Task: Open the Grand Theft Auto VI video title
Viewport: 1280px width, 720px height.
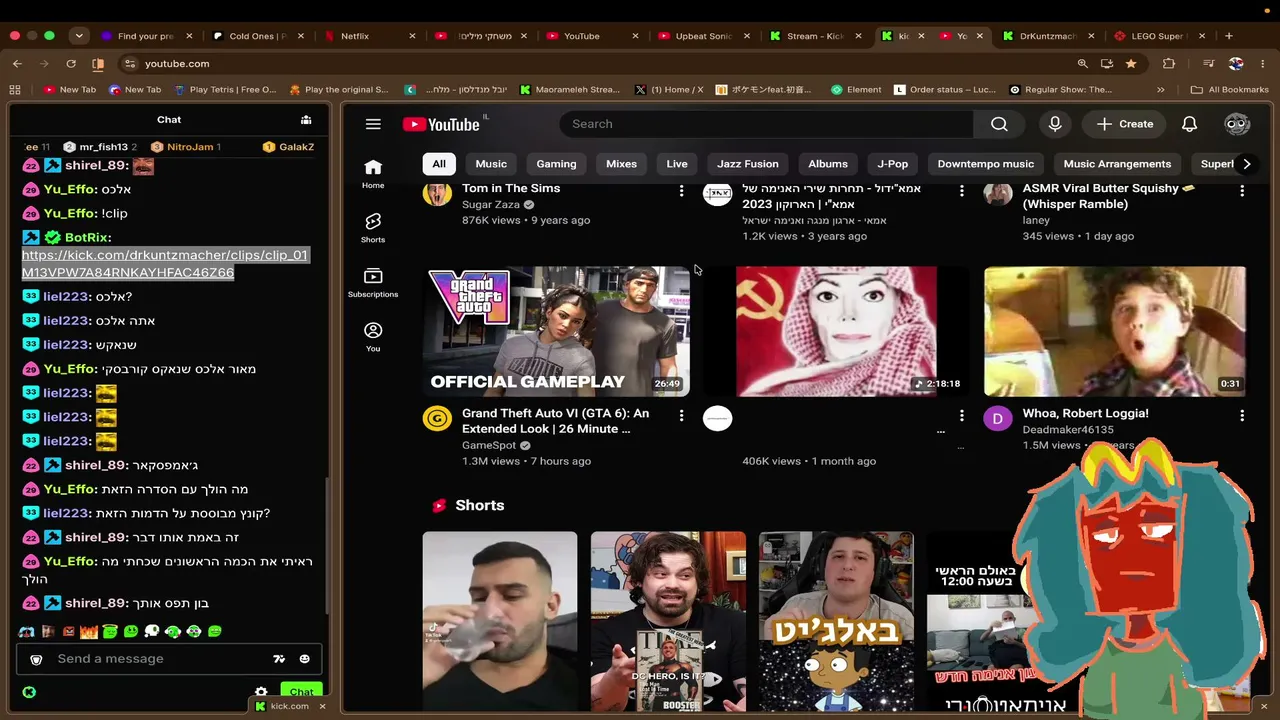Action: tap(555, 421)
